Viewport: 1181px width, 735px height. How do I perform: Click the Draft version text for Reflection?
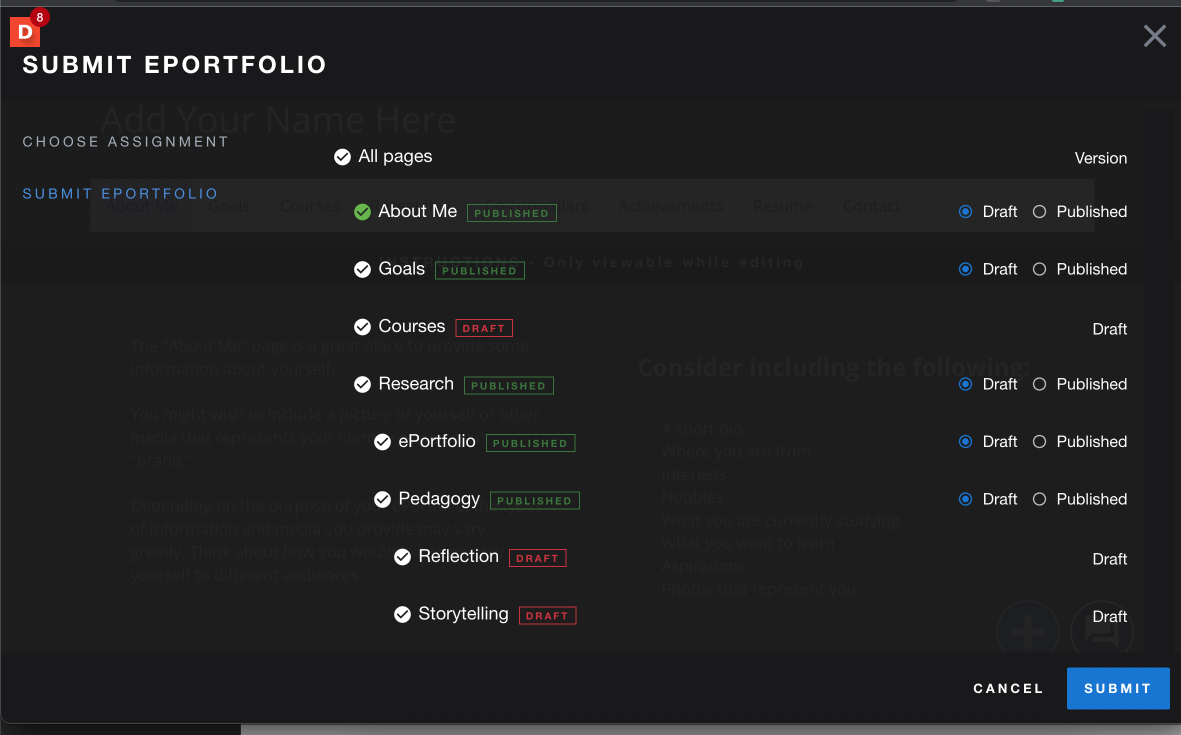1109,559
